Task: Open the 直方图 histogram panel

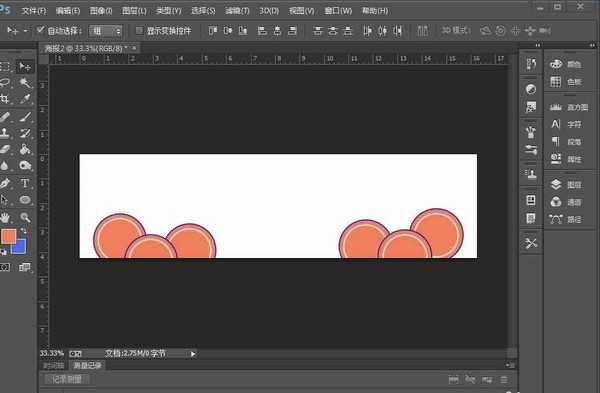Action: tap(569, 107)
